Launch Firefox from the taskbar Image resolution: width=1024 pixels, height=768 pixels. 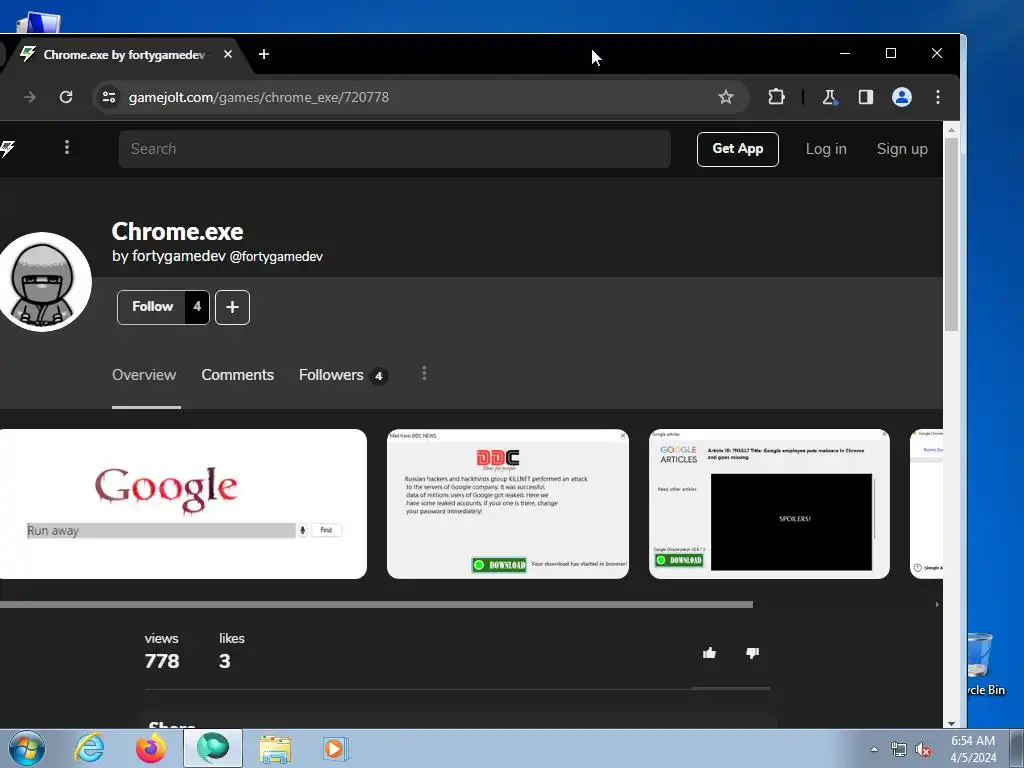150,748
